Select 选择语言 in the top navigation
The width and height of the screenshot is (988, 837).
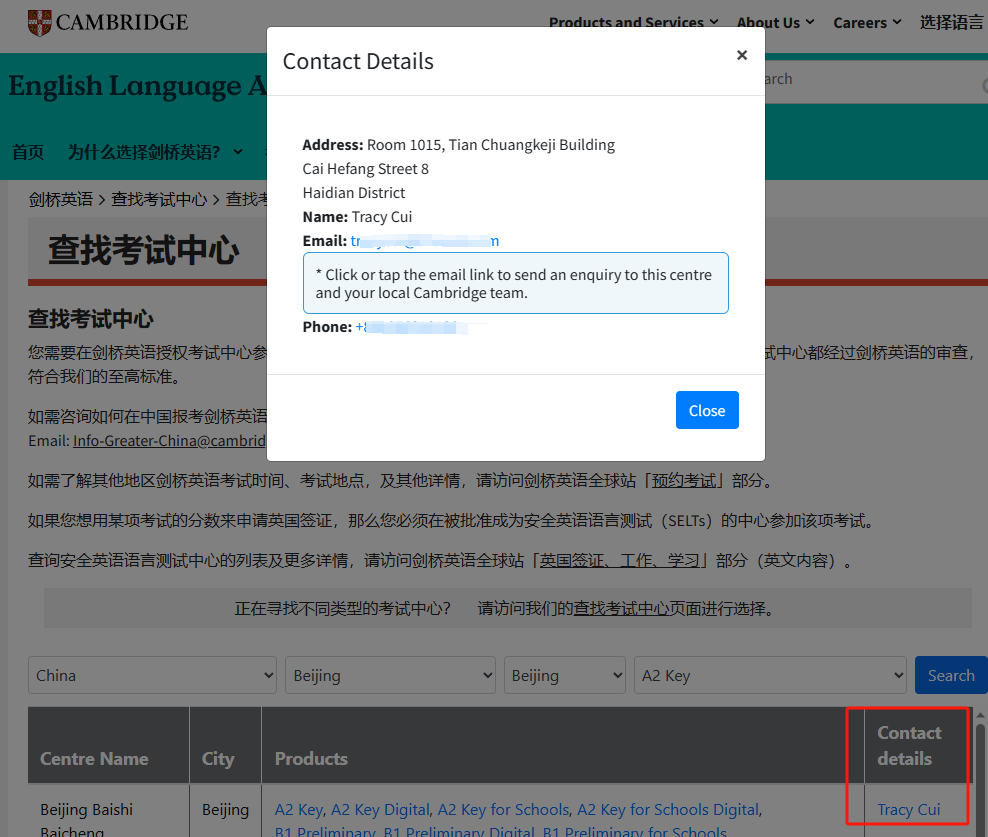click(950, 22)
